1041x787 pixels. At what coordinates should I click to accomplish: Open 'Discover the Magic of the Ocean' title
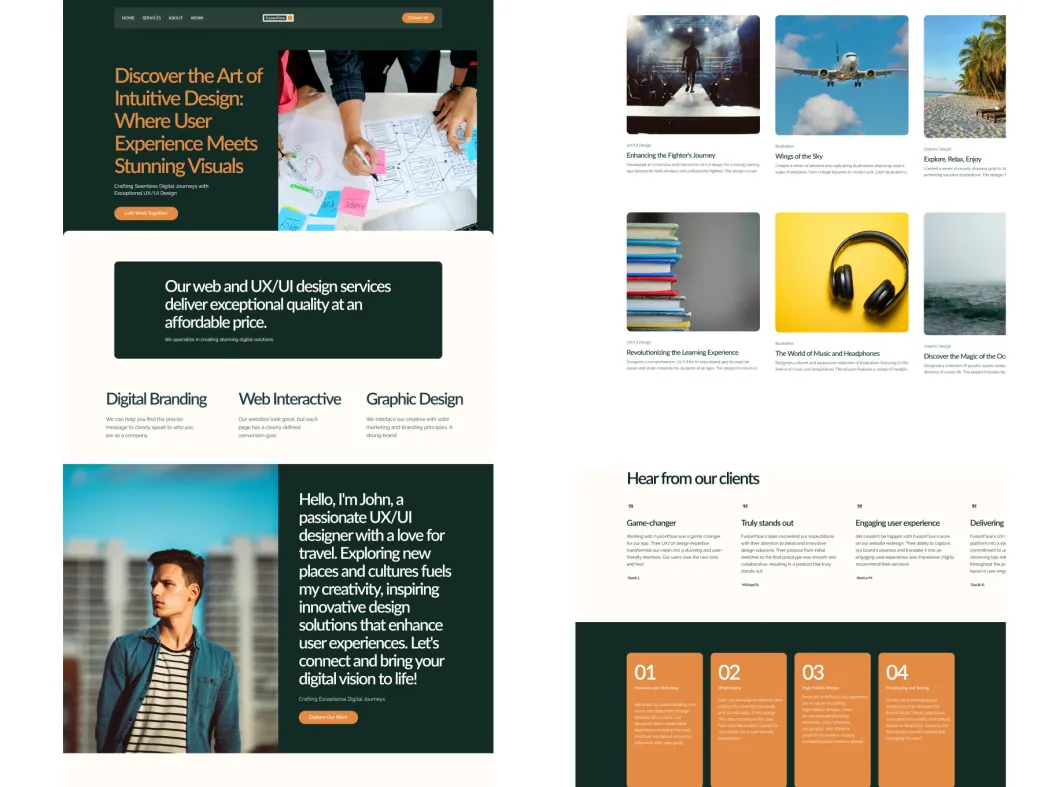click(x=965, y=357)
